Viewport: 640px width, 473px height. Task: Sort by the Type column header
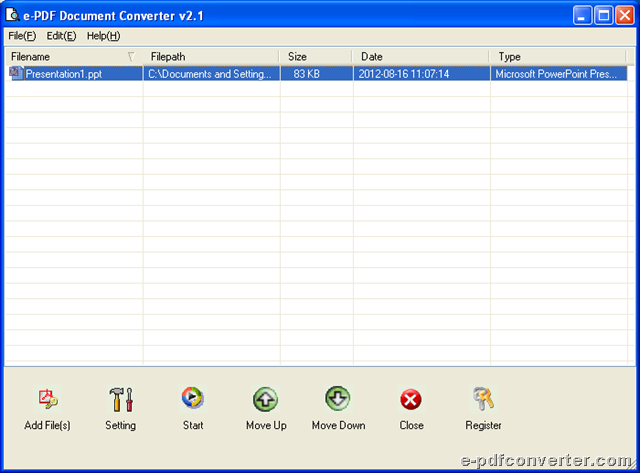559,57
